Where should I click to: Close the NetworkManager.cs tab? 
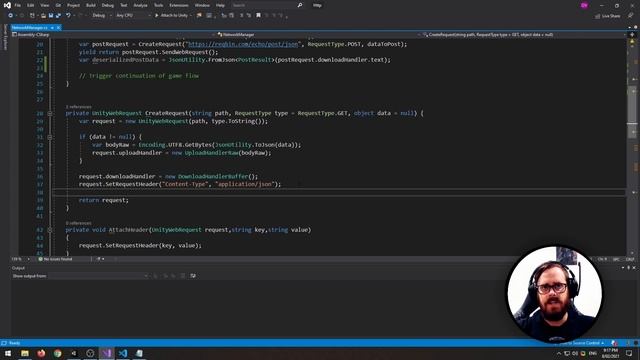[58, 28]
